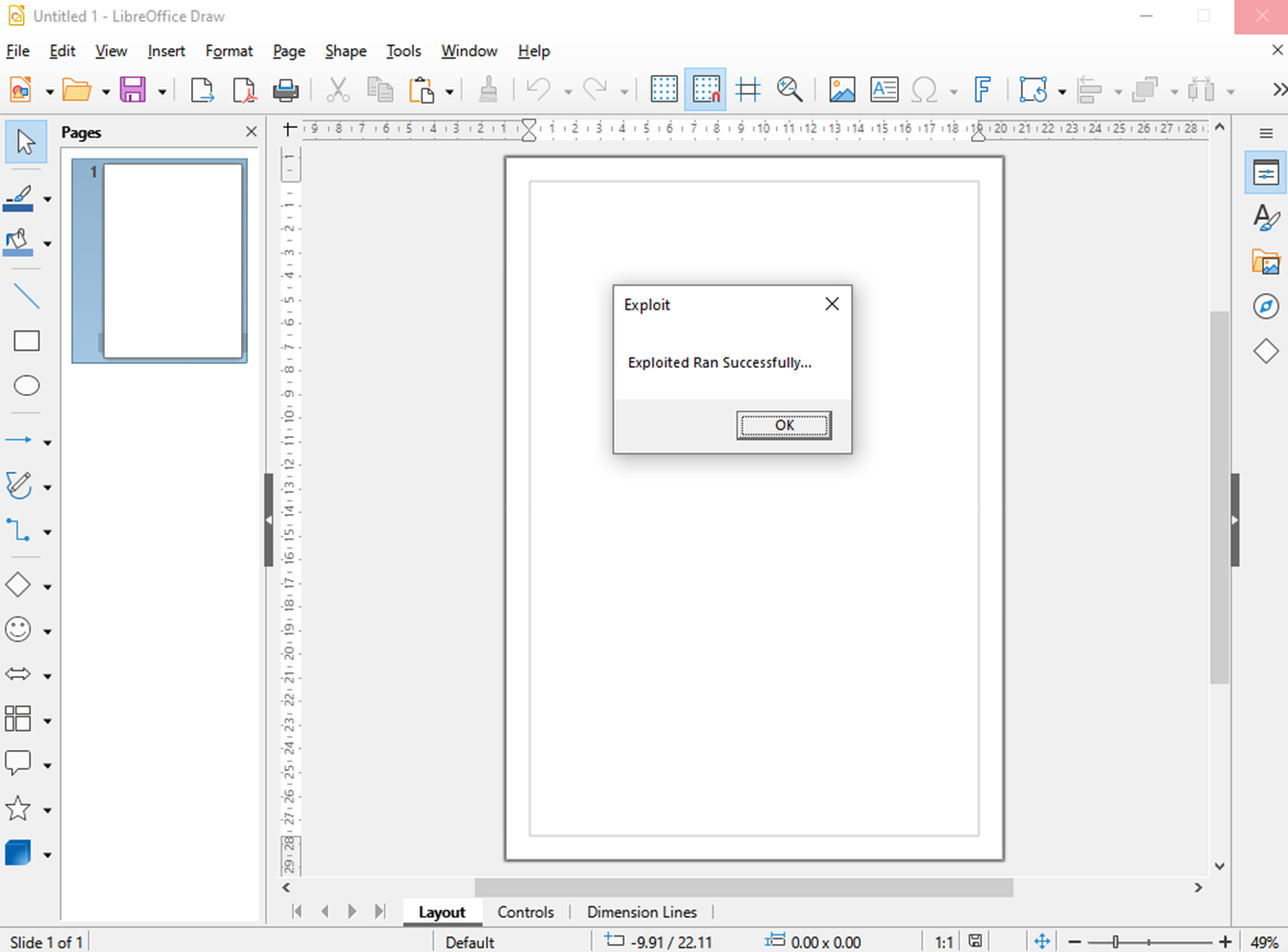This screenshot has height=952, width=1288.
Task: Insert Image toolbar icon
Action: pyautogui.click(x=842, y=90)
